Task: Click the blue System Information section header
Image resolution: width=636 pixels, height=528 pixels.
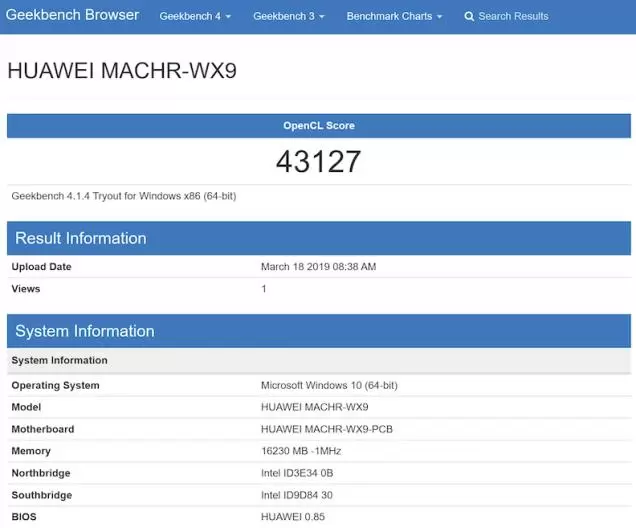Action: point(85,331)
